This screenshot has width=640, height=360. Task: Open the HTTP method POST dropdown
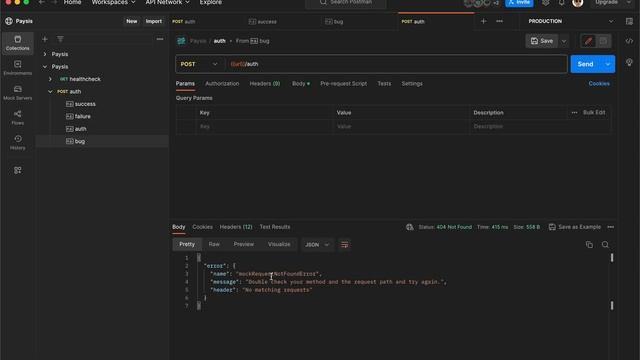pyautogui.click(x=200, y=64)
